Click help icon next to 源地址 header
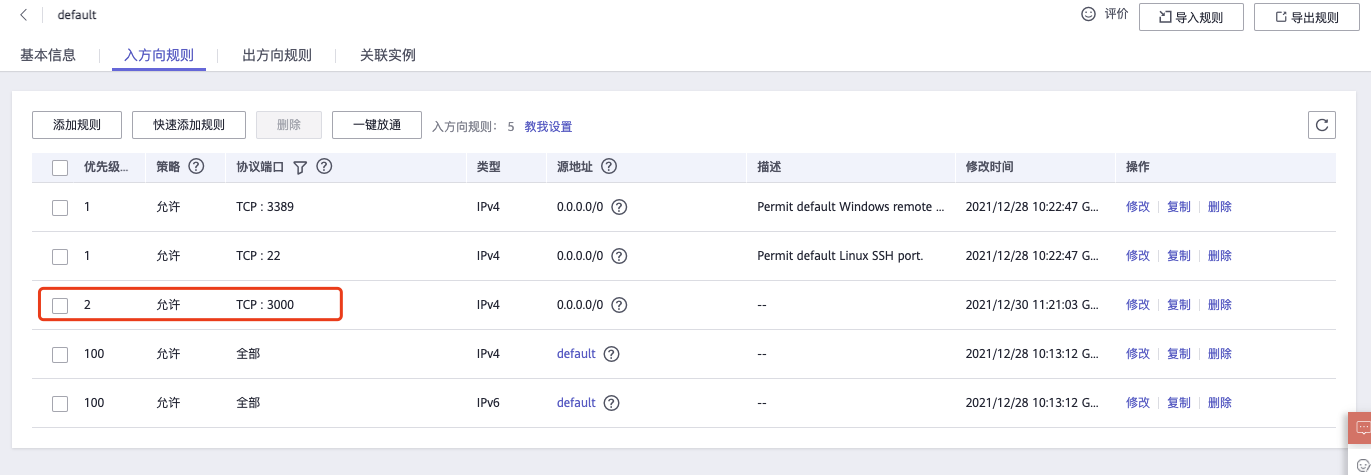1371x475 pixels. pos(608,167)
